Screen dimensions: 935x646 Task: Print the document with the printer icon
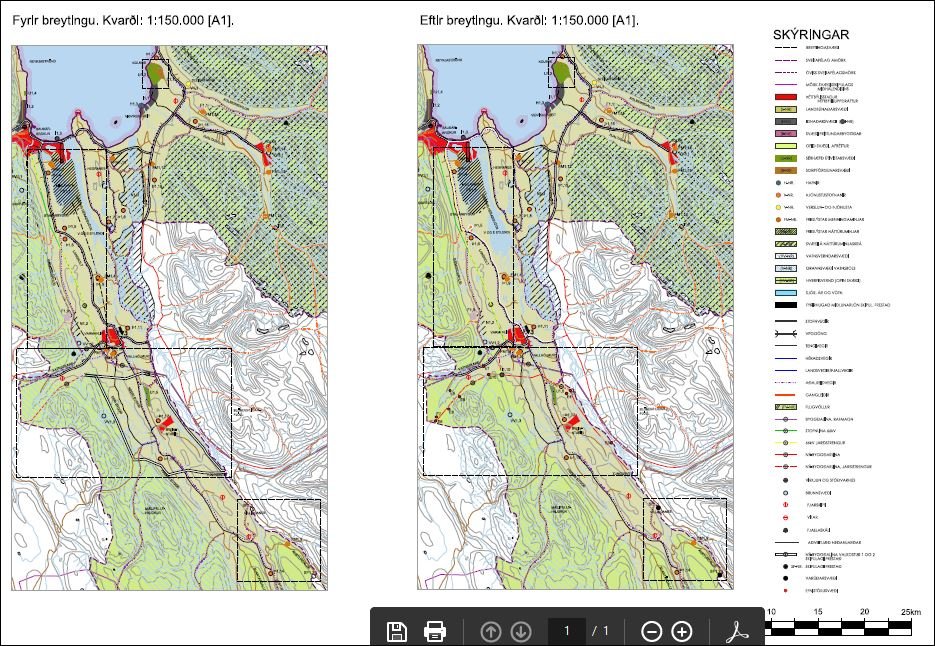point(435,631)
